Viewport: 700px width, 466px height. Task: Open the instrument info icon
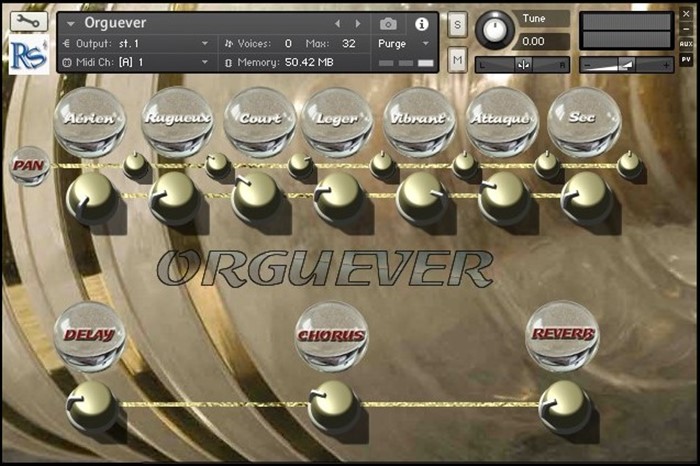point(421,23)
